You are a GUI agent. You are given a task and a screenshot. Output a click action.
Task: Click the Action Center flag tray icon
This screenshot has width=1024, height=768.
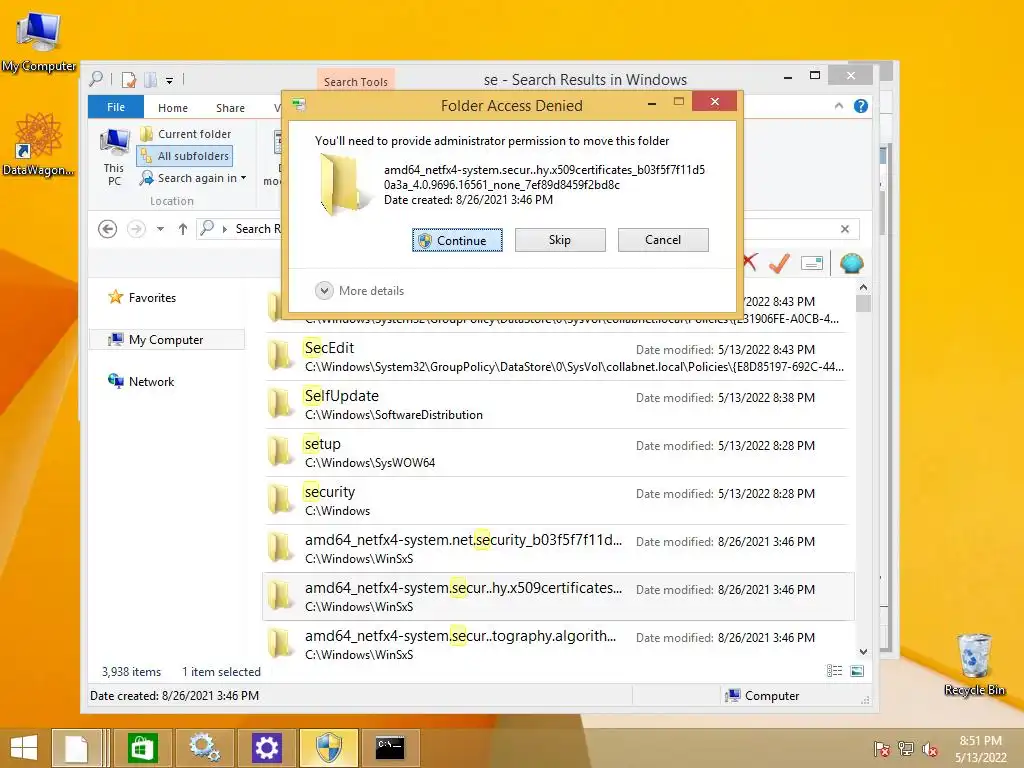click(x=882, y=749)
